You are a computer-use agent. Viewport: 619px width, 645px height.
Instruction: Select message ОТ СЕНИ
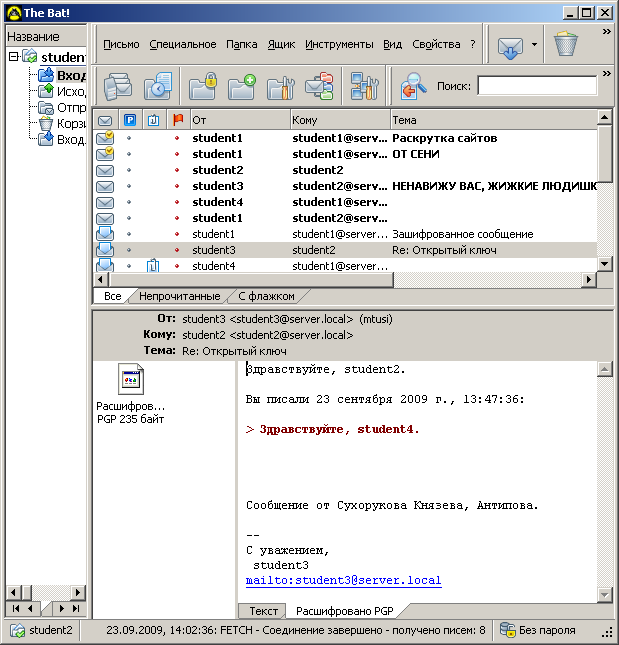point(345,154)
